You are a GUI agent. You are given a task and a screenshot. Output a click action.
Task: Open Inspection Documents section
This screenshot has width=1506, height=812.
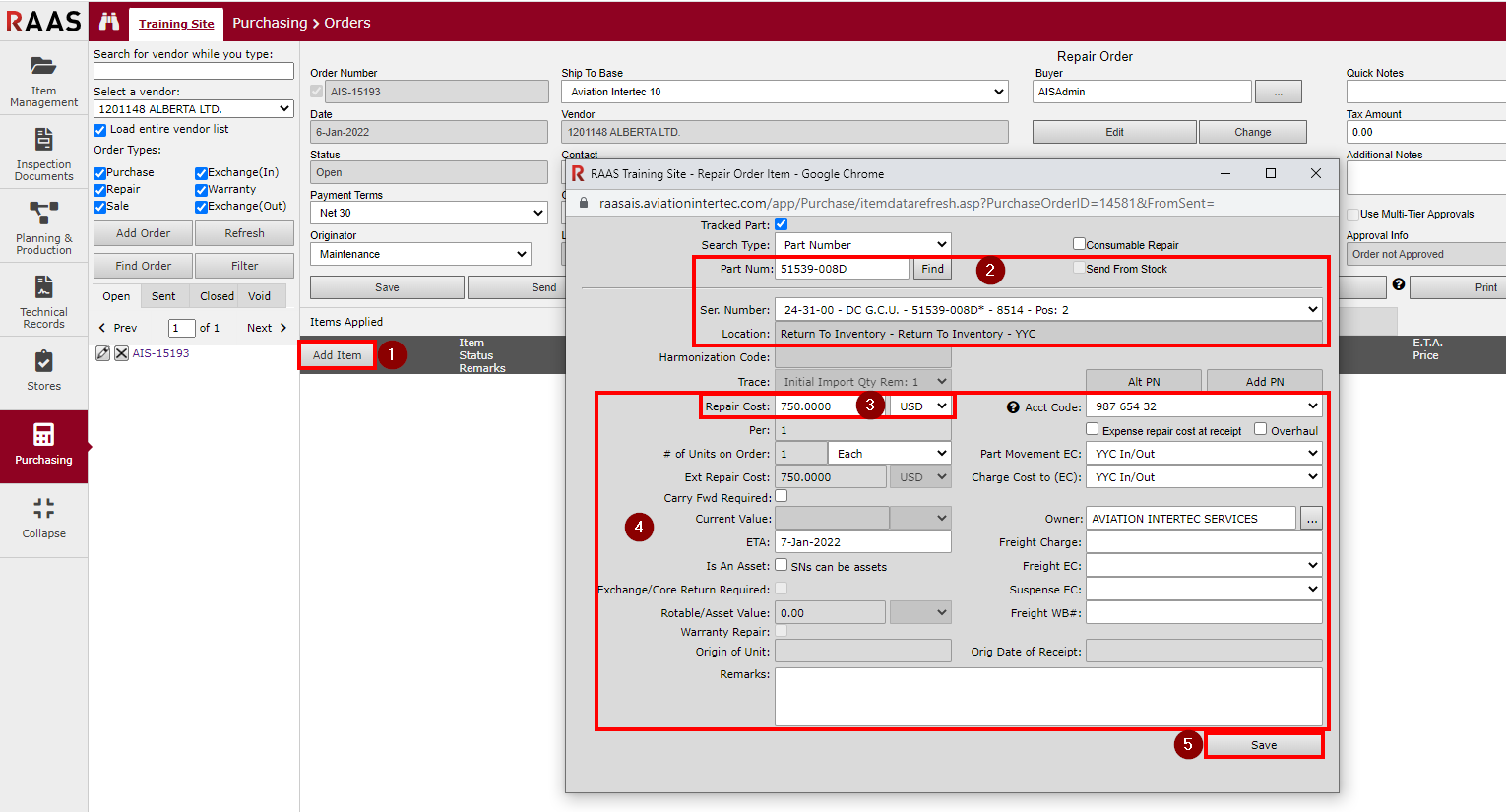pyautogui.click(x=43, y=155)
